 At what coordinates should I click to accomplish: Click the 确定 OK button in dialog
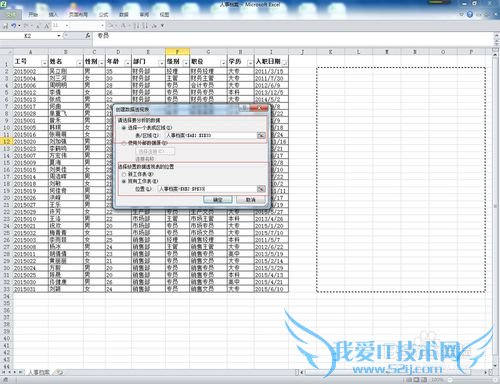coord(218,200)
